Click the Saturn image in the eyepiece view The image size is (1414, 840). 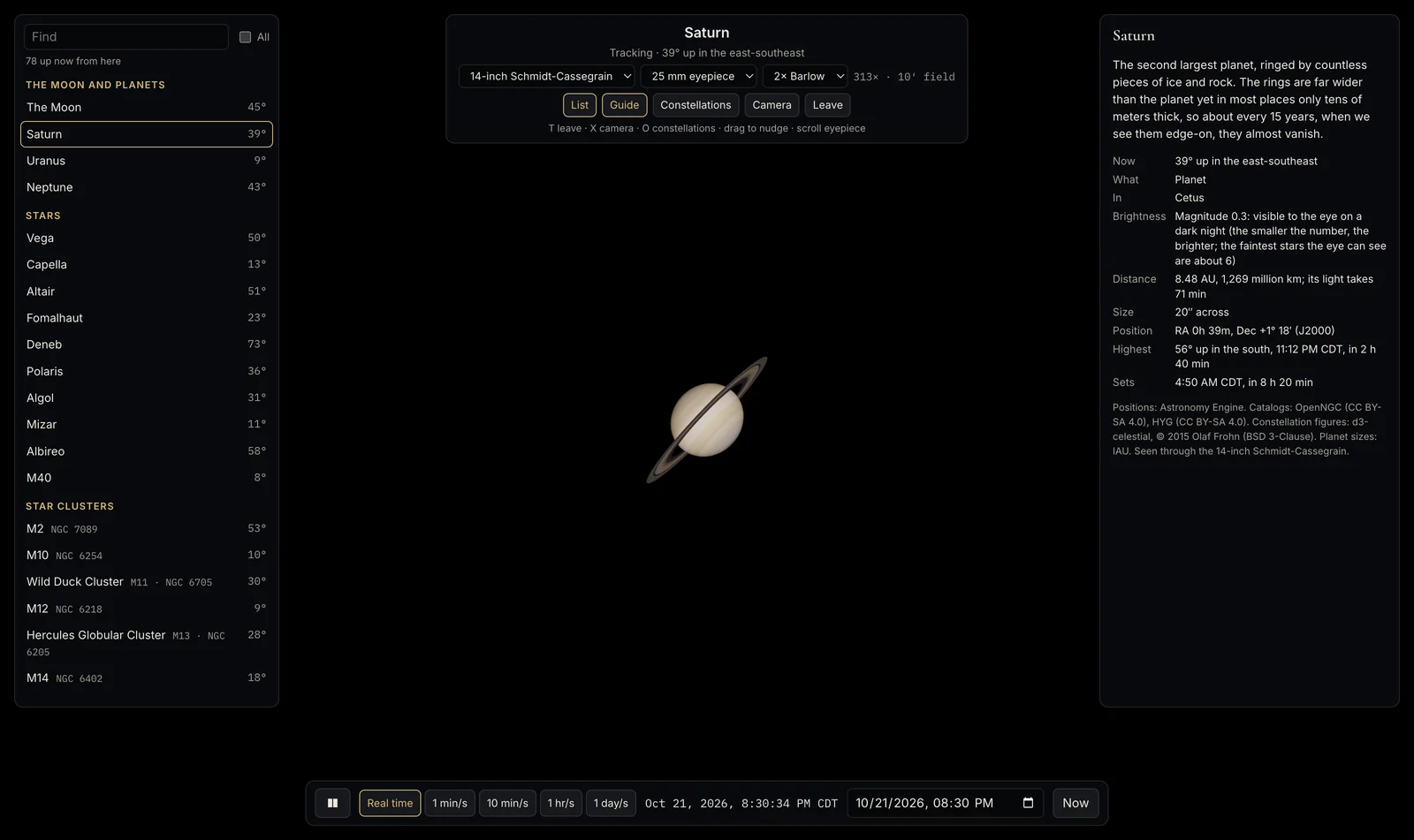707,420
